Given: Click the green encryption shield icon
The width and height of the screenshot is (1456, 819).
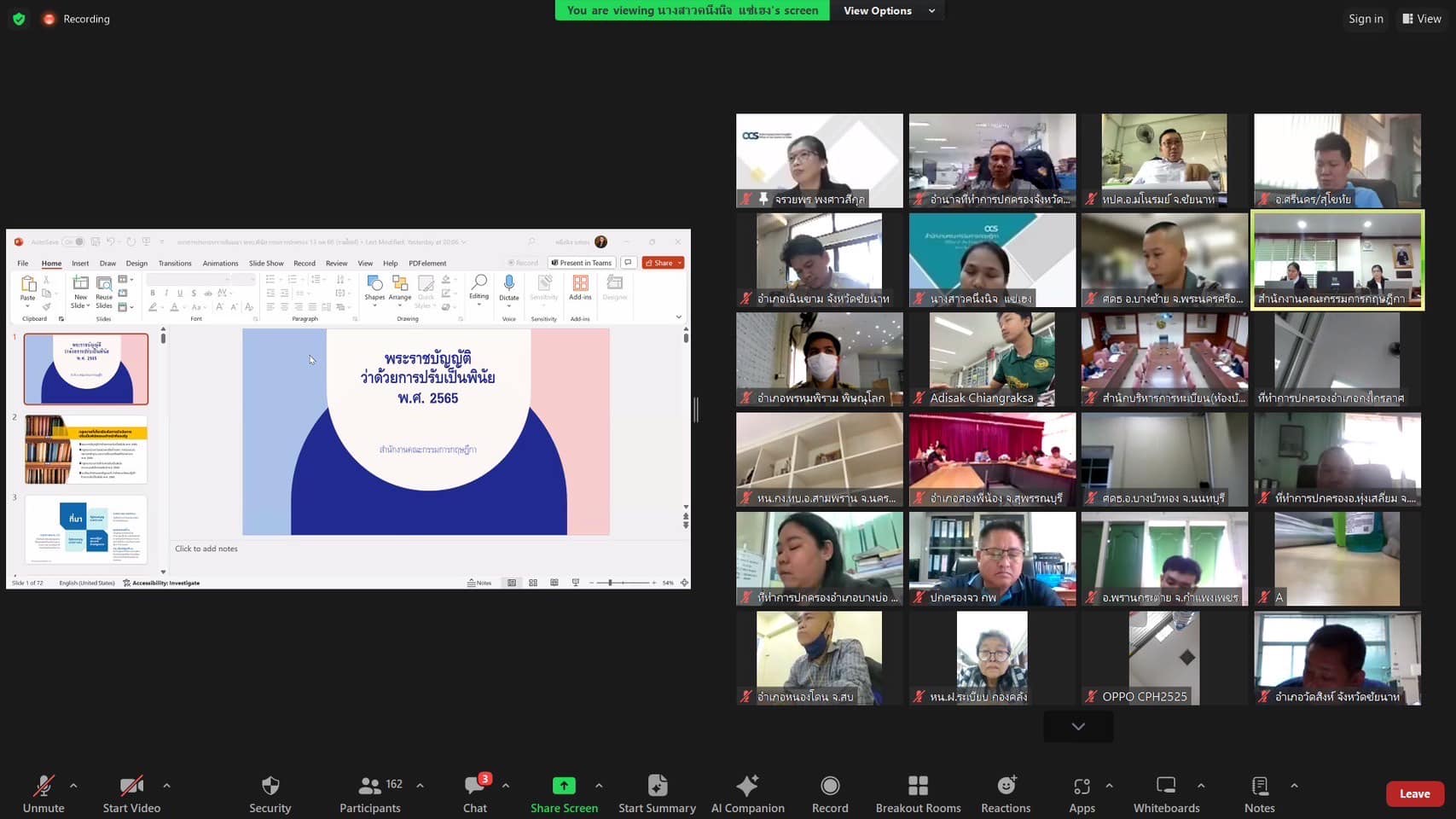Looking at the screenshot, I should tap(19, 19).
